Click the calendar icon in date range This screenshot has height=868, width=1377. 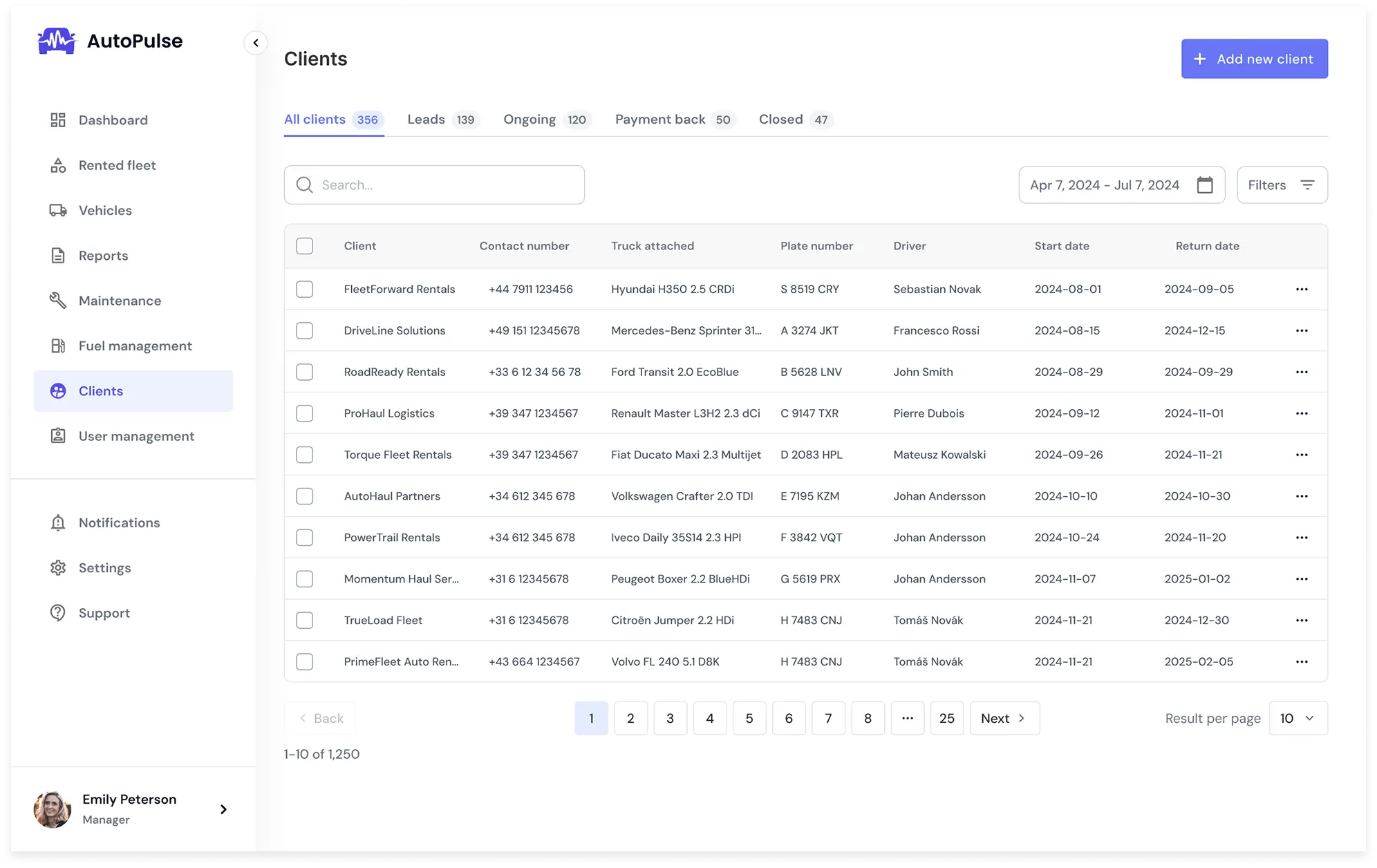(1205, 185)
